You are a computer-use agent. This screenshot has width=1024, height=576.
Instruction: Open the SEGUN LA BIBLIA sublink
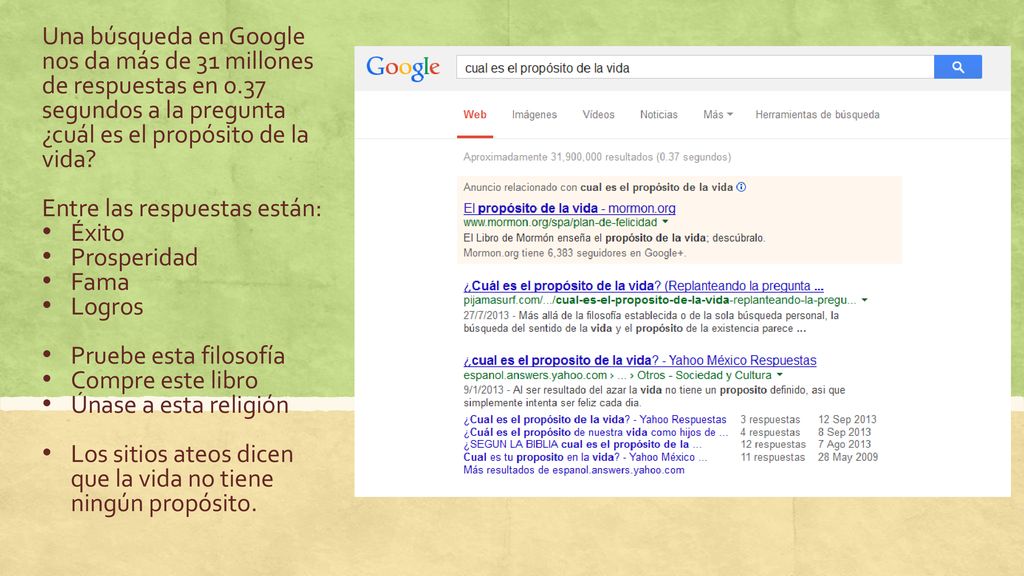(x=583, y=445)
